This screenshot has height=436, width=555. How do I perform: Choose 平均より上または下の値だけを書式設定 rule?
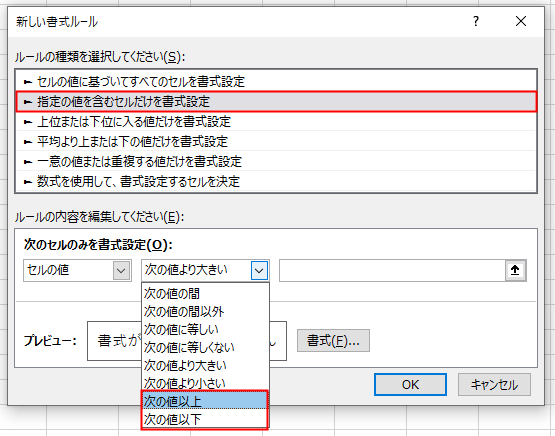coord(276,142)
